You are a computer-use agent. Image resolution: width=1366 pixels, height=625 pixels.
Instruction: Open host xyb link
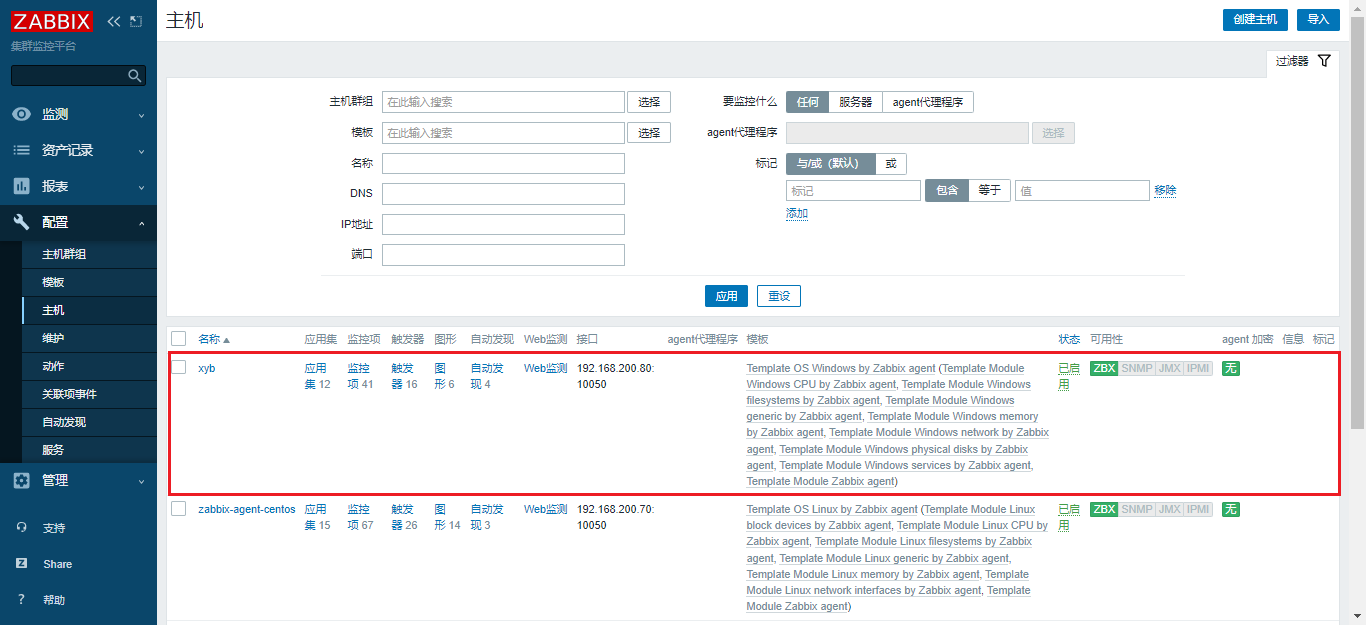tap(207, 368)
